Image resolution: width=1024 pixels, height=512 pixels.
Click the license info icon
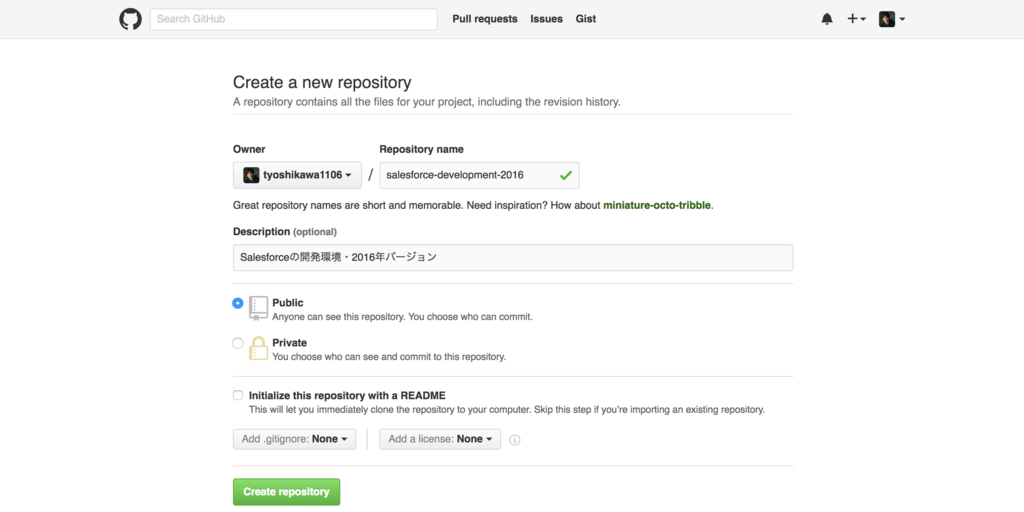click(515, 440)
